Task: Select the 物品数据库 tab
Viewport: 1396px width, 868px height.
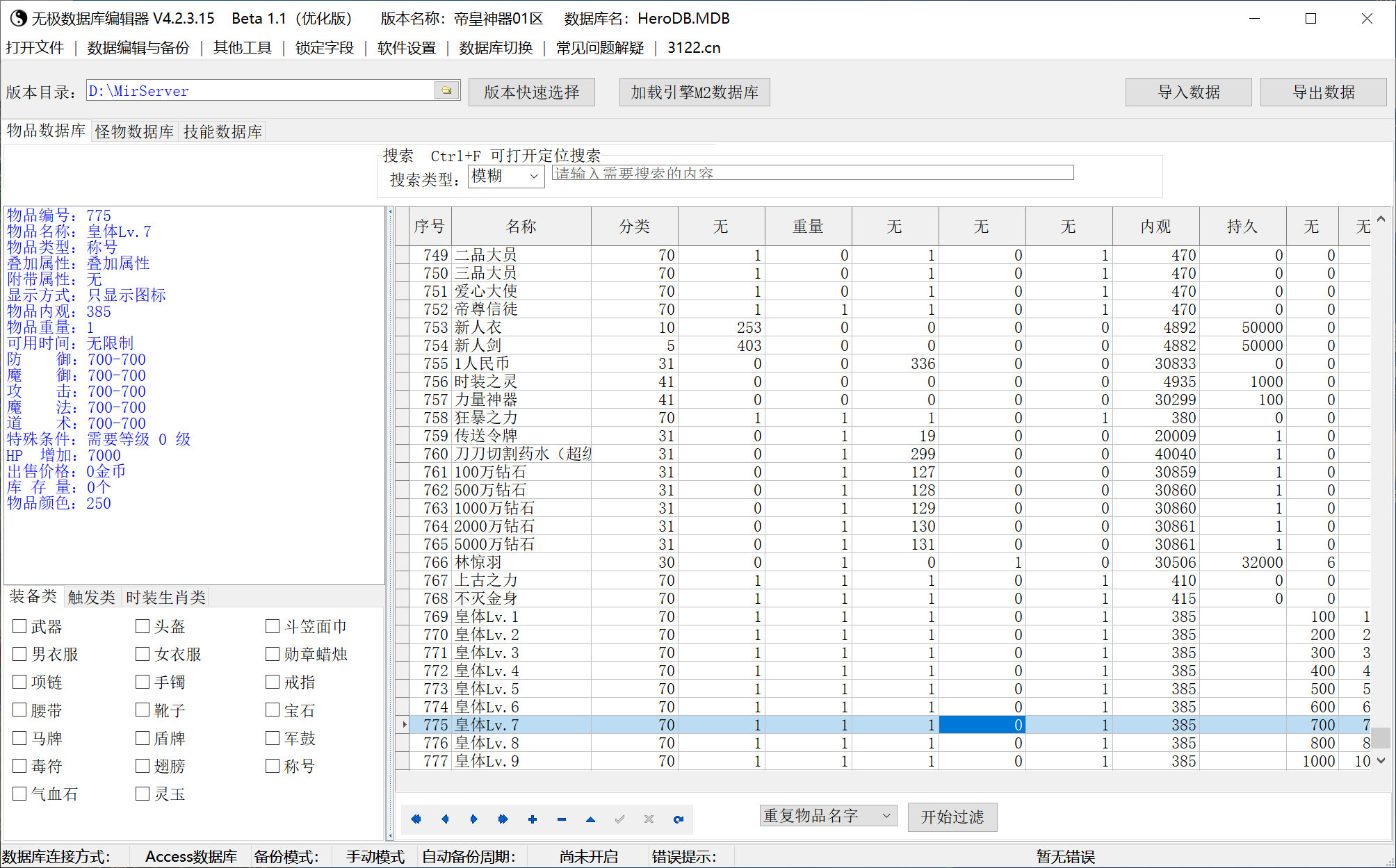Action: (47, 131)
